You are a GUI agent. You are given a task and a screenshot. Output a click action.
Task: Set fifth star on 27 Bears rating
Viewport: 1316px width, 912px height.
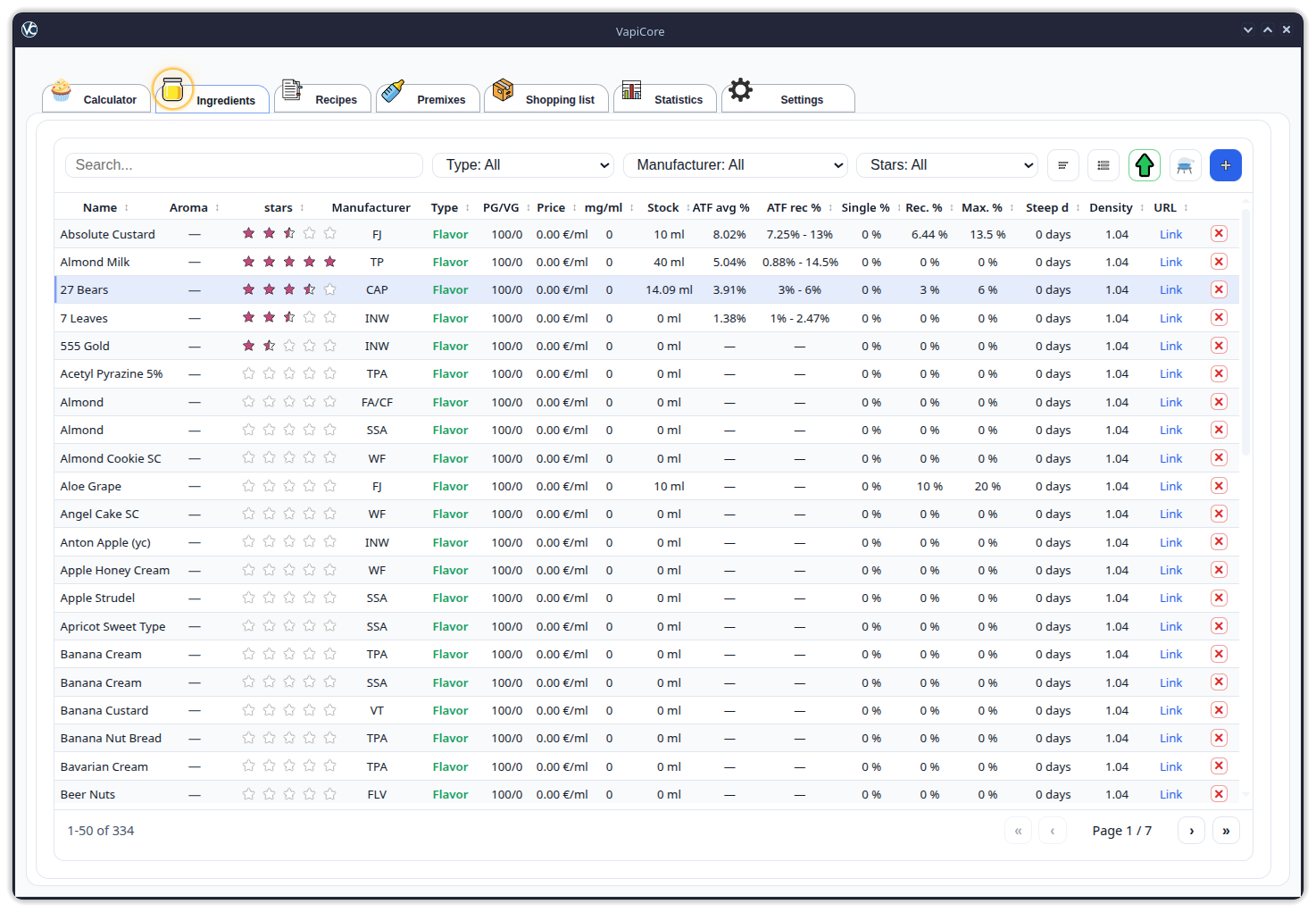tap(329, 289)
